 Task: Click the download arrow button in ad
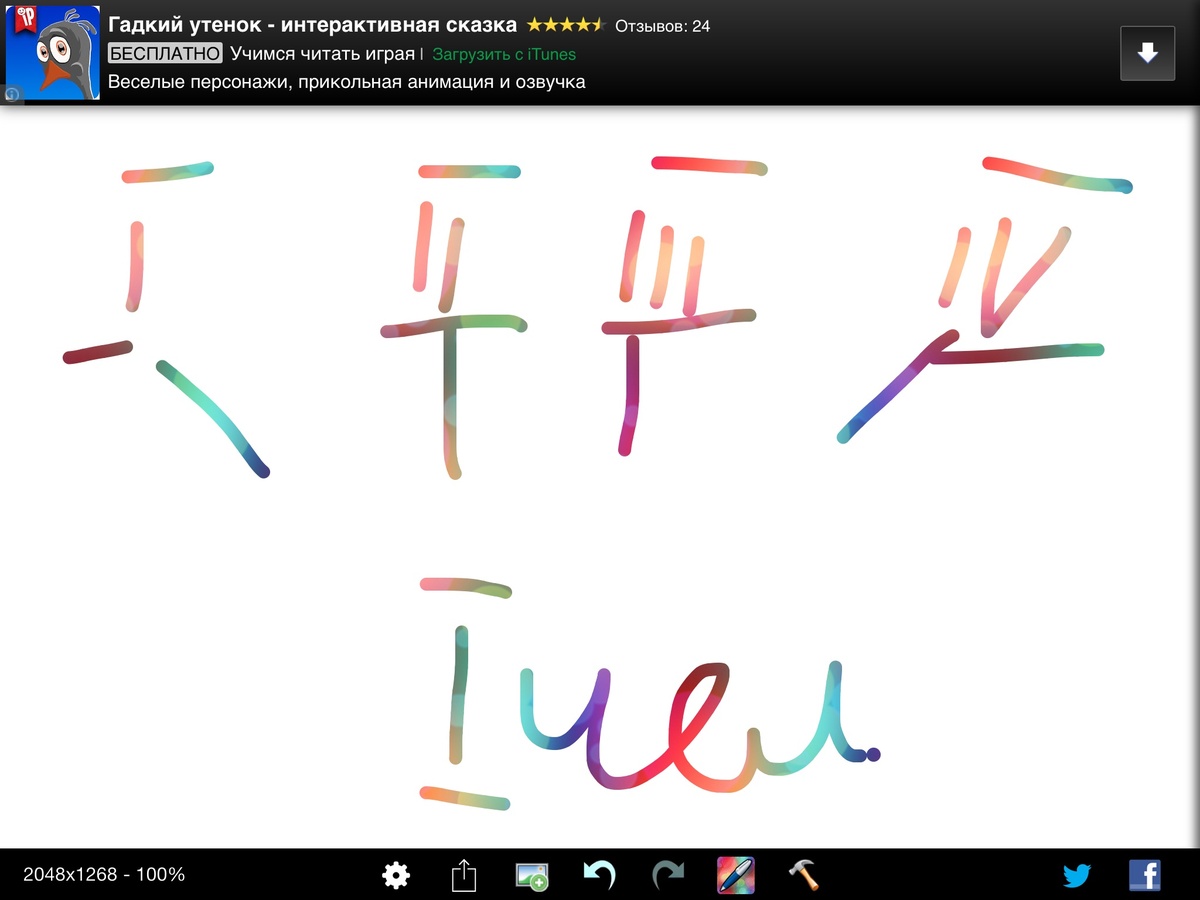tap(1147, 53)
